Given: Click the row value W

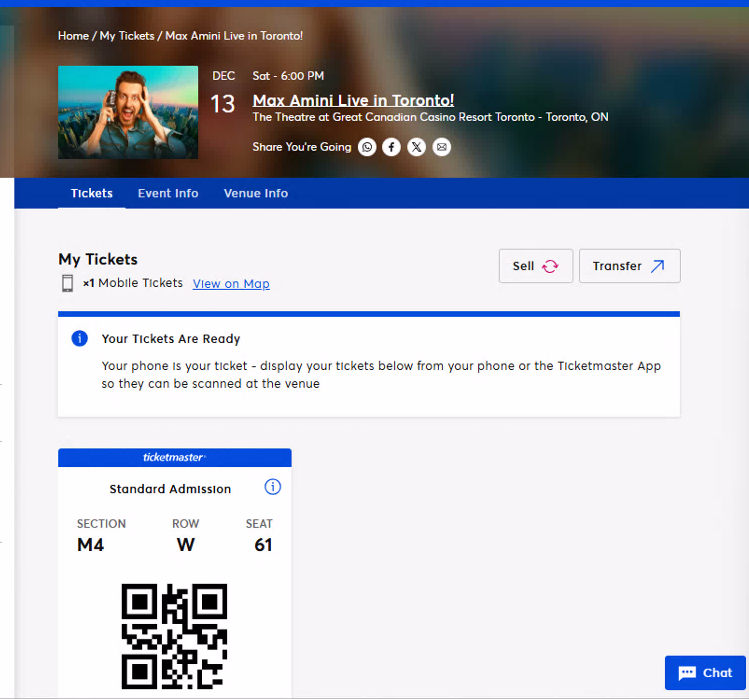Looking at the screenshot, I should point(186,545).
